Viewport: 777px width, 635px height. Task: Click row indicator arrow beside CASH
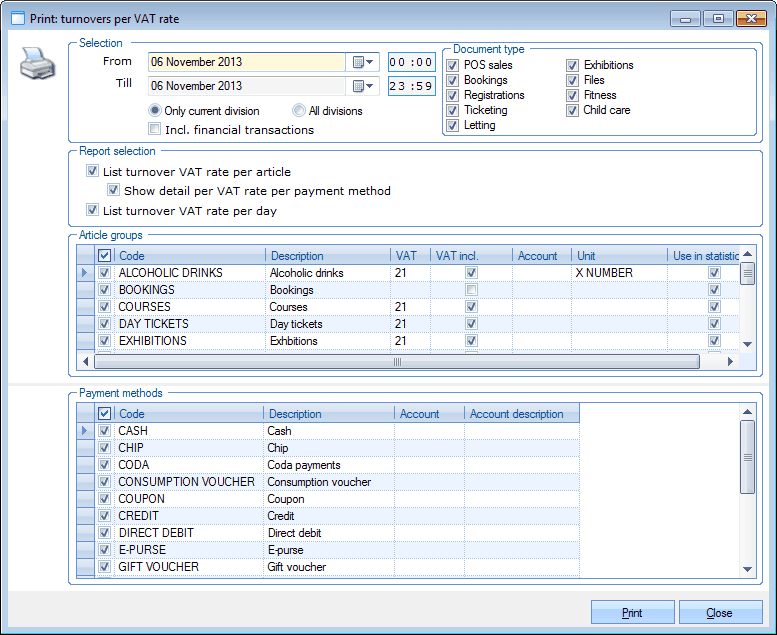click(85, 431)
